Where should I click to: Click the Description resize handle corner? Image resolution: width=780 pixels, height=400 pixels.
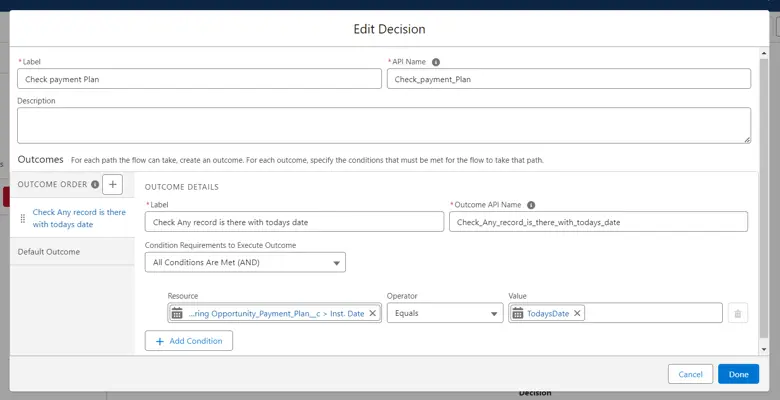click(747, 140)
